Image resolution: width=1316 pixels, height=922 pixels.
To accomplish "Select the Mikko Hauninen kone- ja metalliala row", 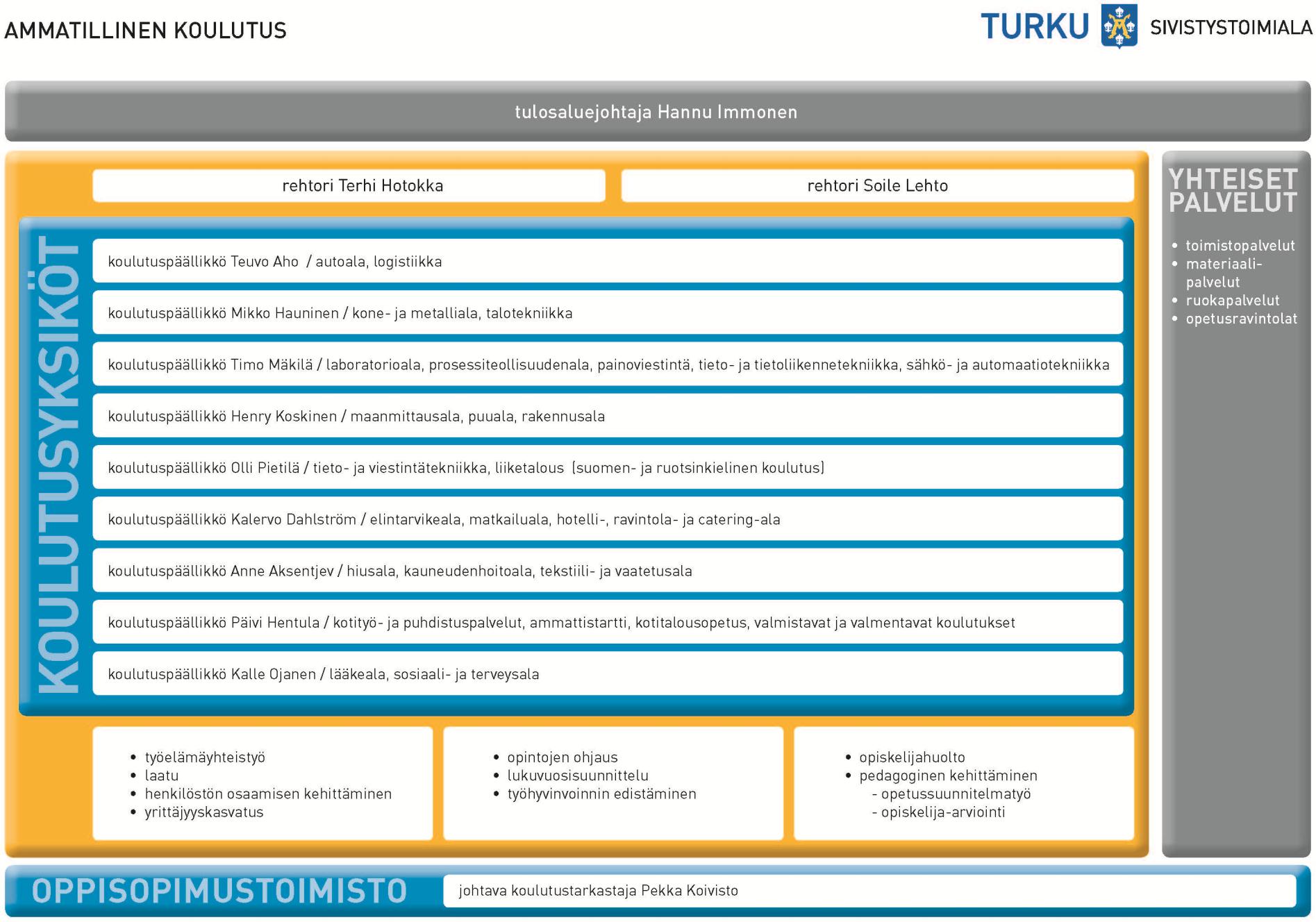I will coord(608,312).
